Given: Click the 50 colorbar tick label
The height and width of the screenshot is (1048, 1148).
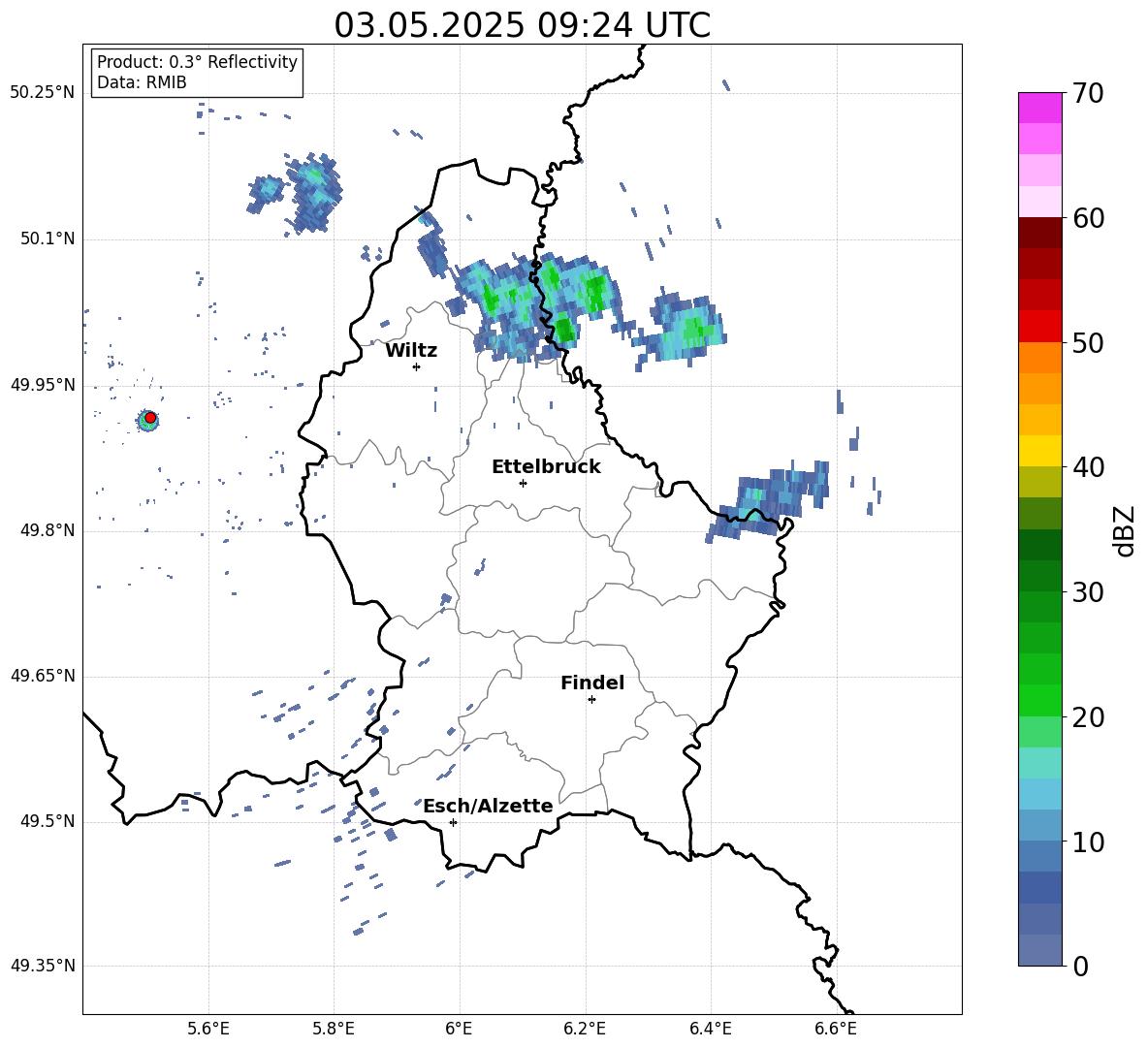Looking at the screenshot, I should [x=1087, y=343].
